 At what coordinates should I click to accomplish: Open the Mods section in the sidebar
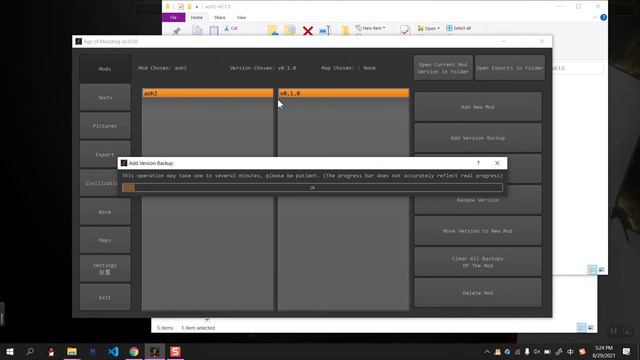click(105, 69)
